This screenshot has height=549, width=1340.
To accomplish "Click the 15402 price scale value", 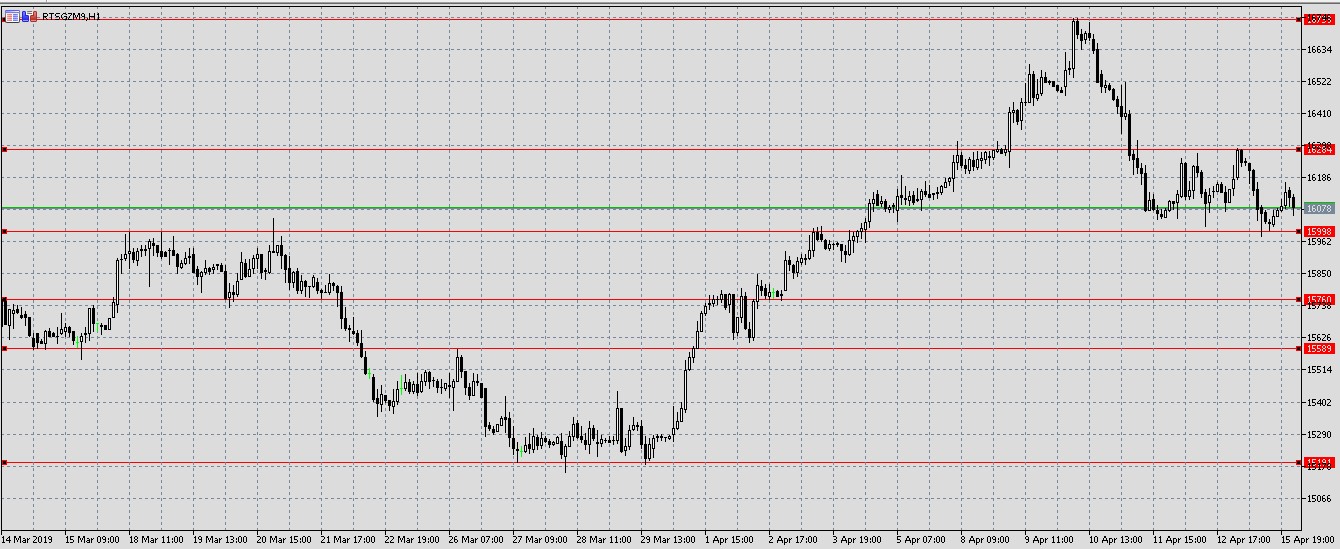I will pos(1319,403).
